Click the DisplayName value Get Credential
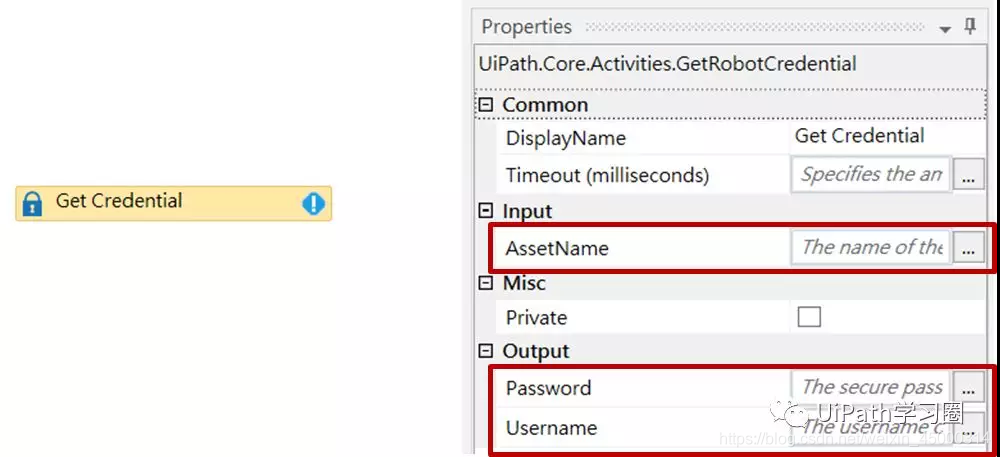1000x457 pixels. click(x=859, y=136)
